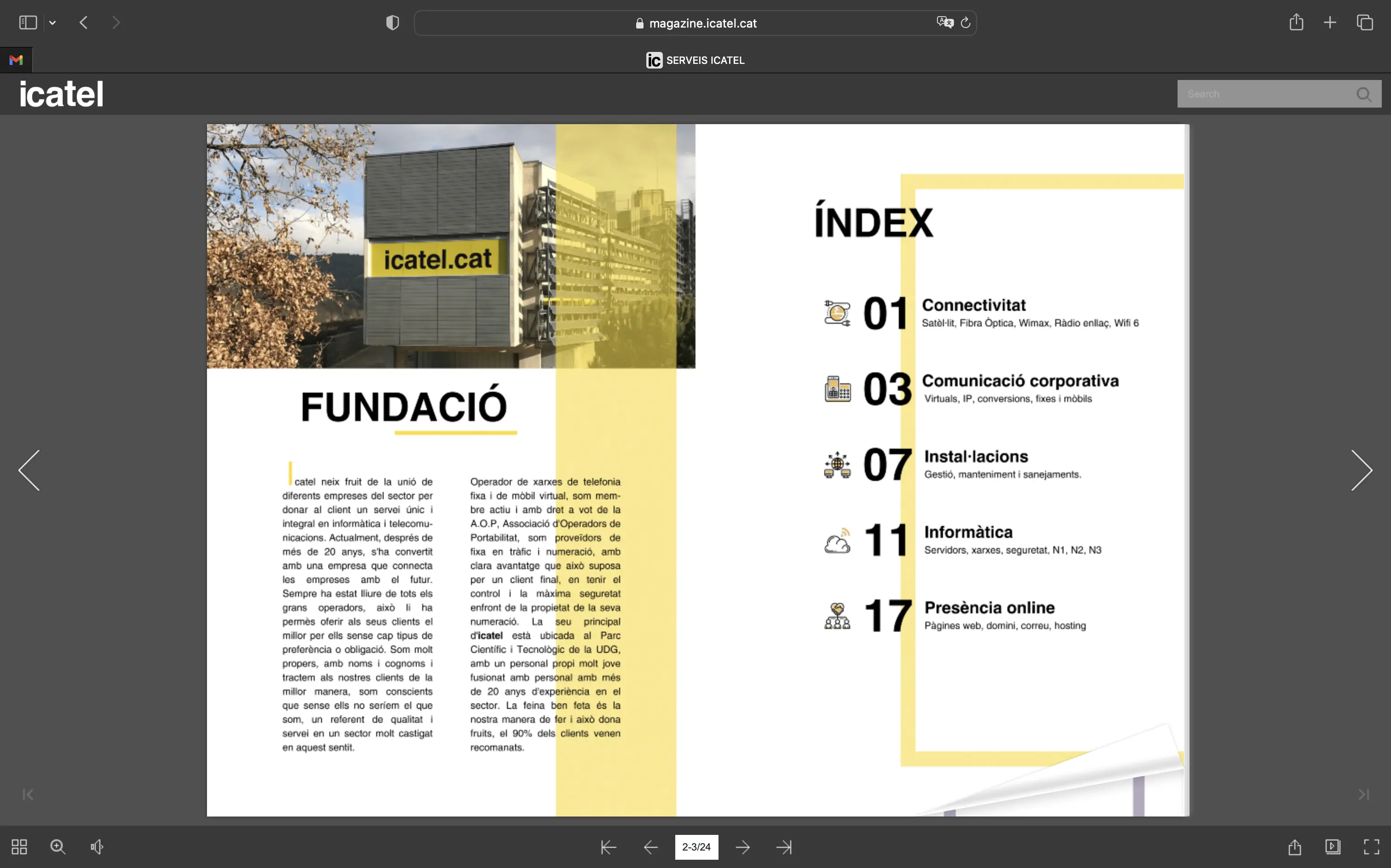Screen dimensions: 1391x868
Task: Start the auto flip slideshow
Action: point(1333,847)
